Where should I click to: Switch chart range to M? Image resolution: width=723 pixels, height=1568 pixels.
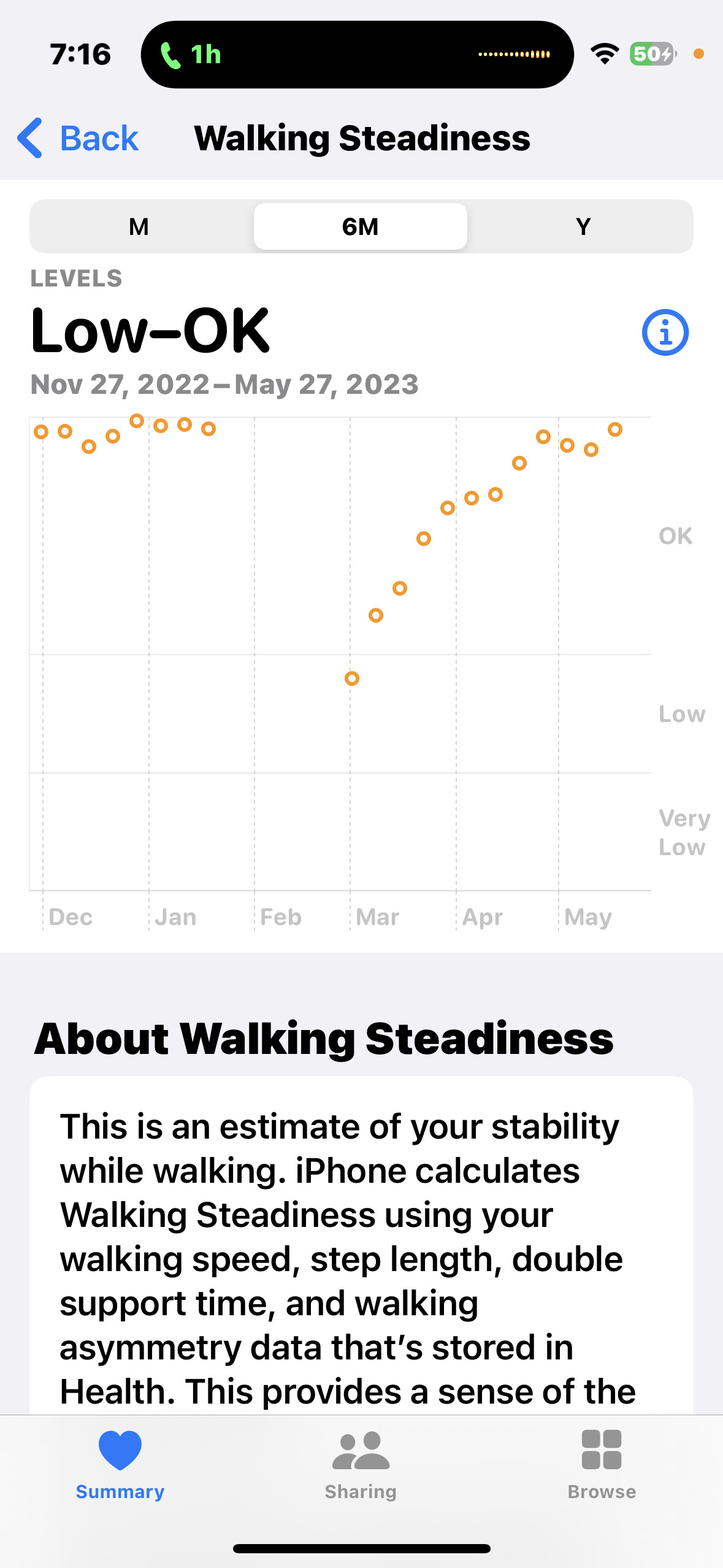[139, 227]
